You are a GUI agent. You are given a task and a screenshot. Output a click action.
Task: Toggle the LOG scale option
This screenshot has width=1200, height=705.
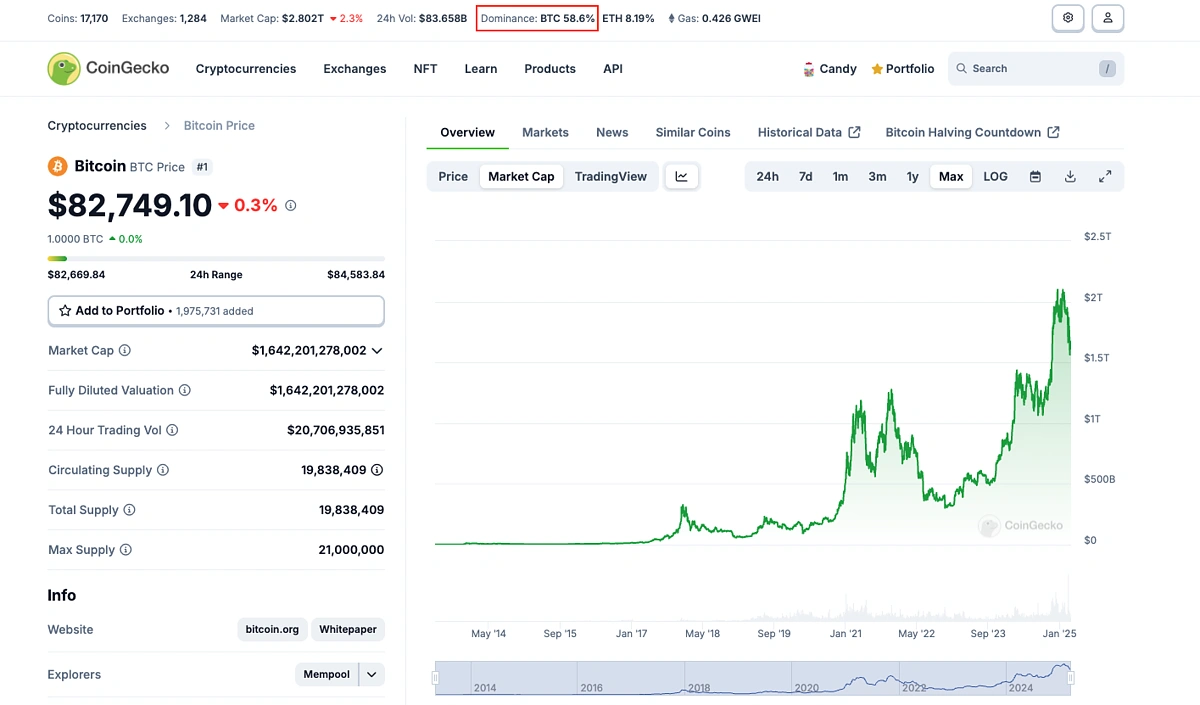pyautogui.click(x=995, y=176)
